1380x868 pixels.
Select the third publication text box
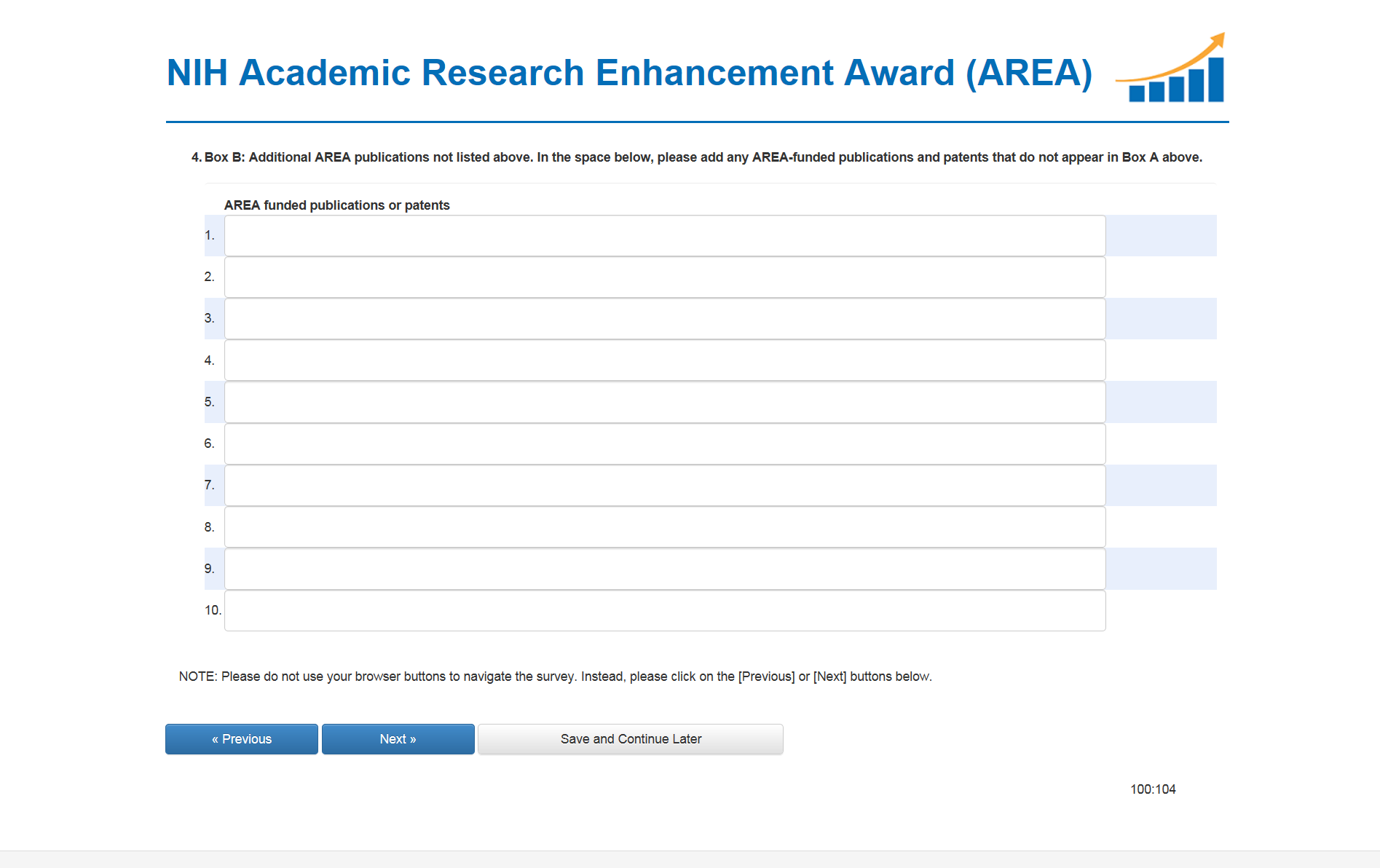click(664, 319)
